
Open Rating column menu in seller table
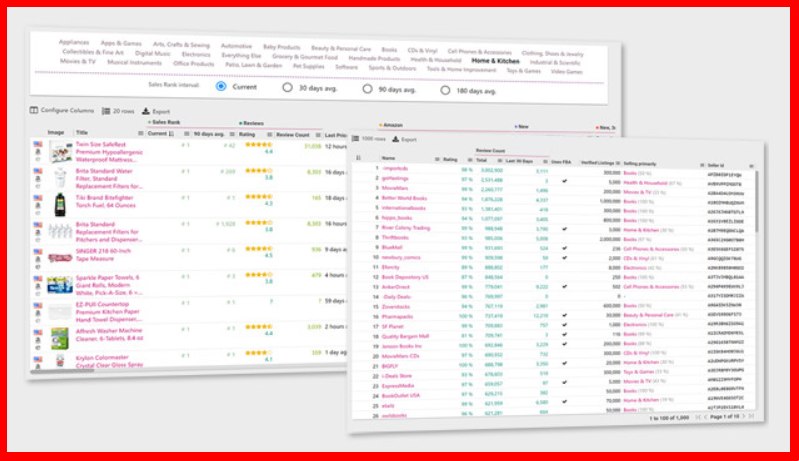click(x=469, y=160)
